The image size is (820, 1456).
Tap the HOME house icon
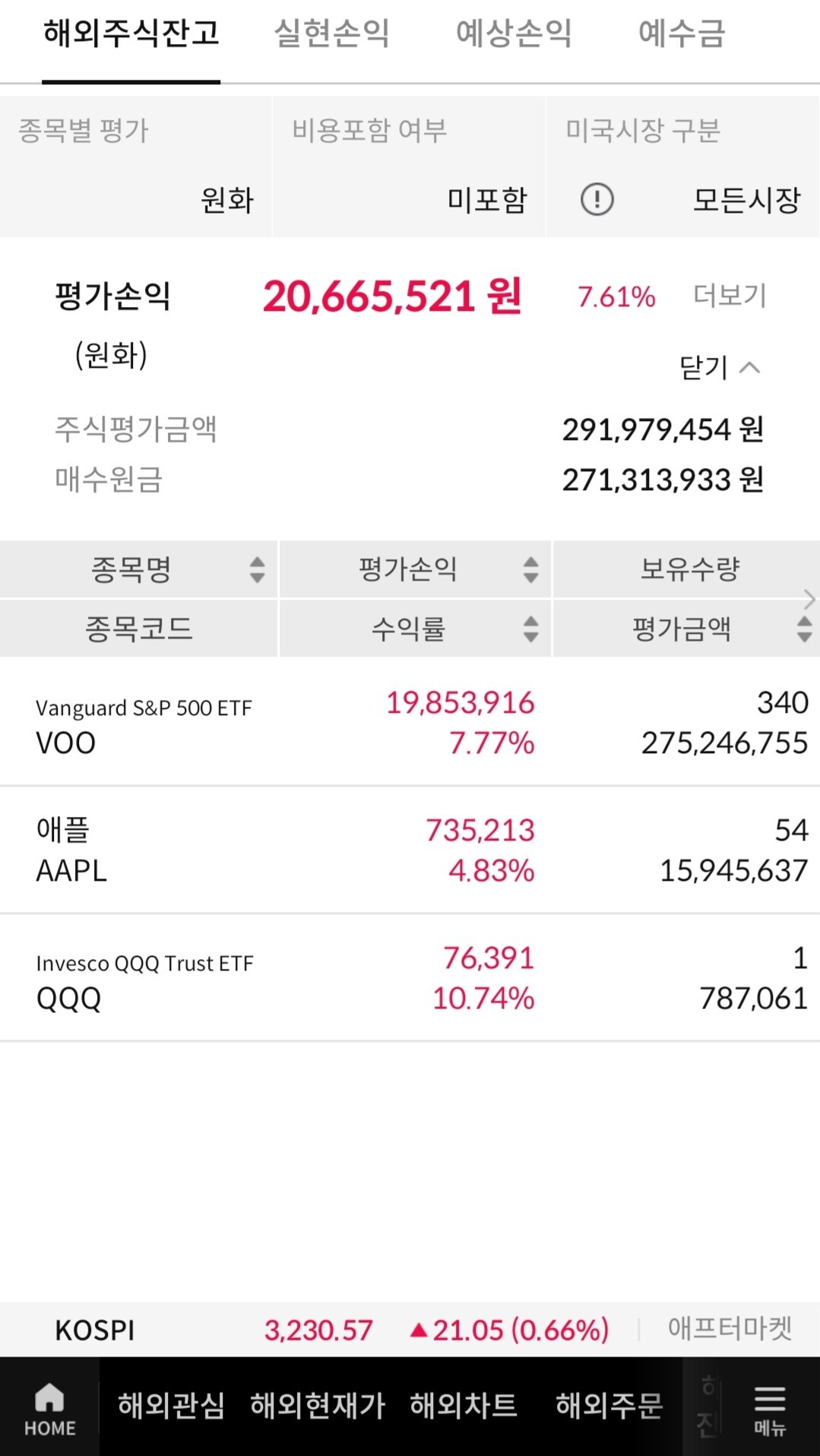[x=49, y=1398]
